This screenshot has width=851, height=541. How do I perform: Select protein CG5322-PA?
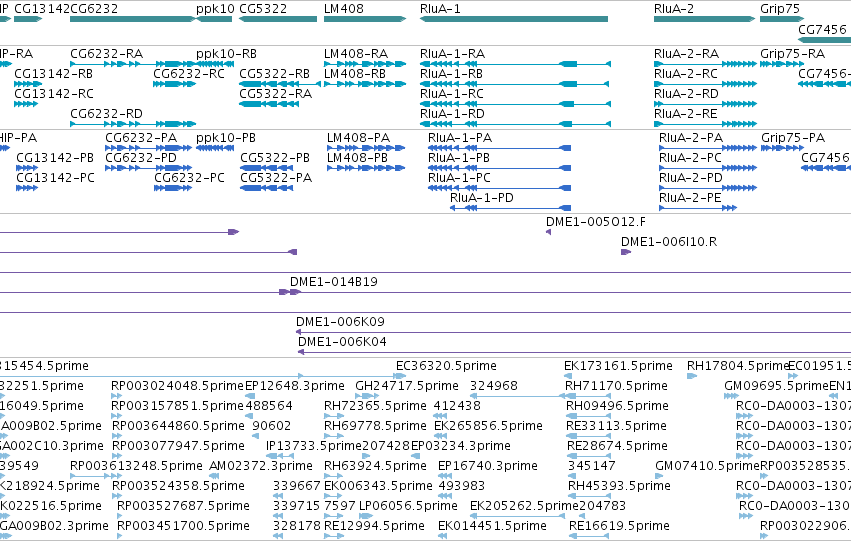click(x=266, y=188)
